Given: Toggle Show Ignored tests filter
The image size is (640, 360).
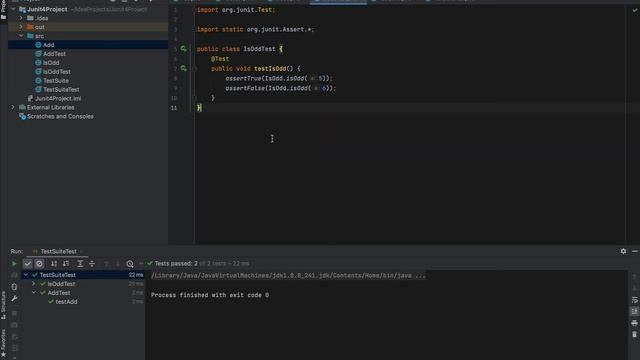Looking at the screenshot, I should [x=39, y=264].
